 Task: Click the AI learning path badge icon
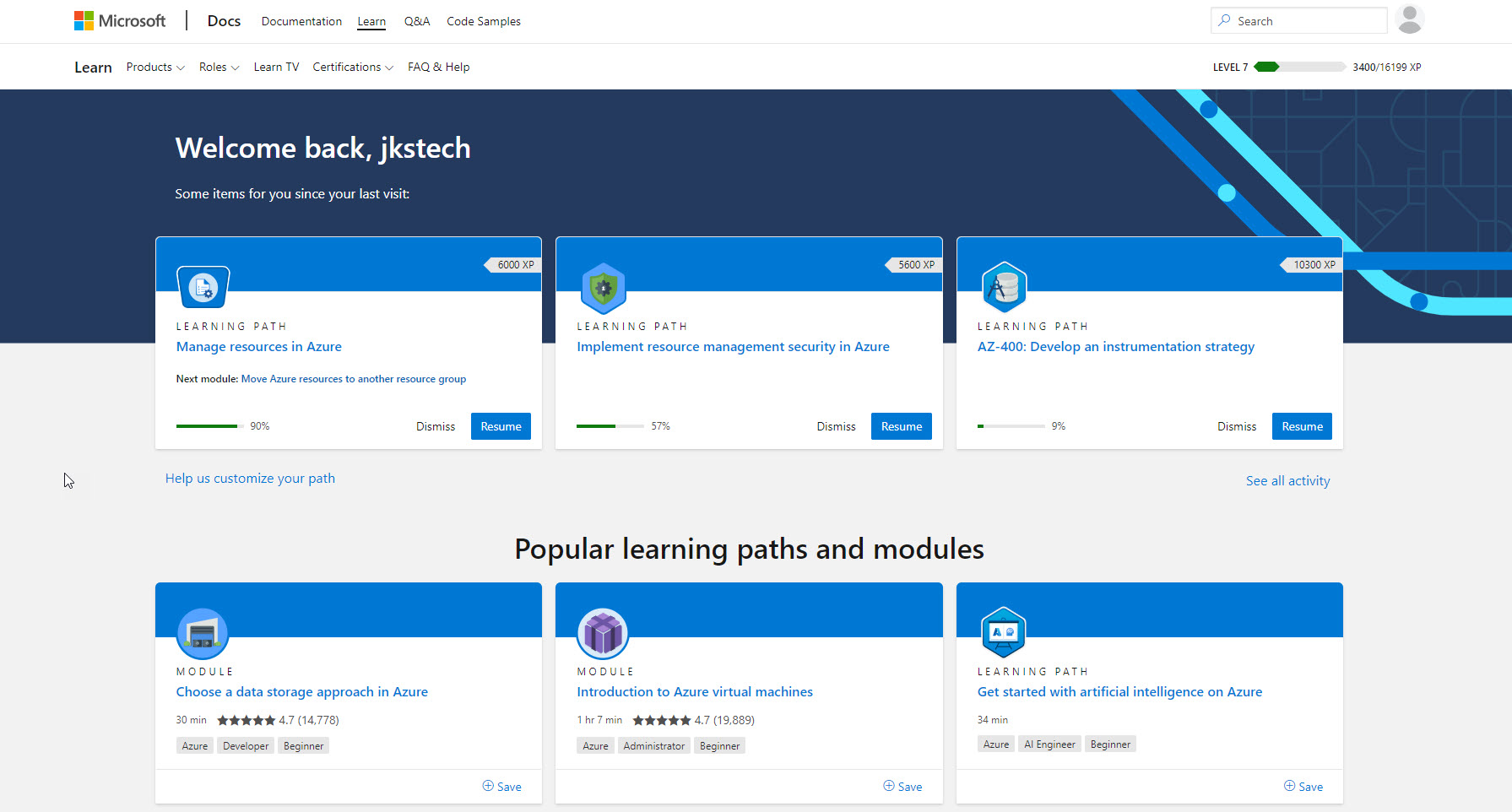(1004, 633)
